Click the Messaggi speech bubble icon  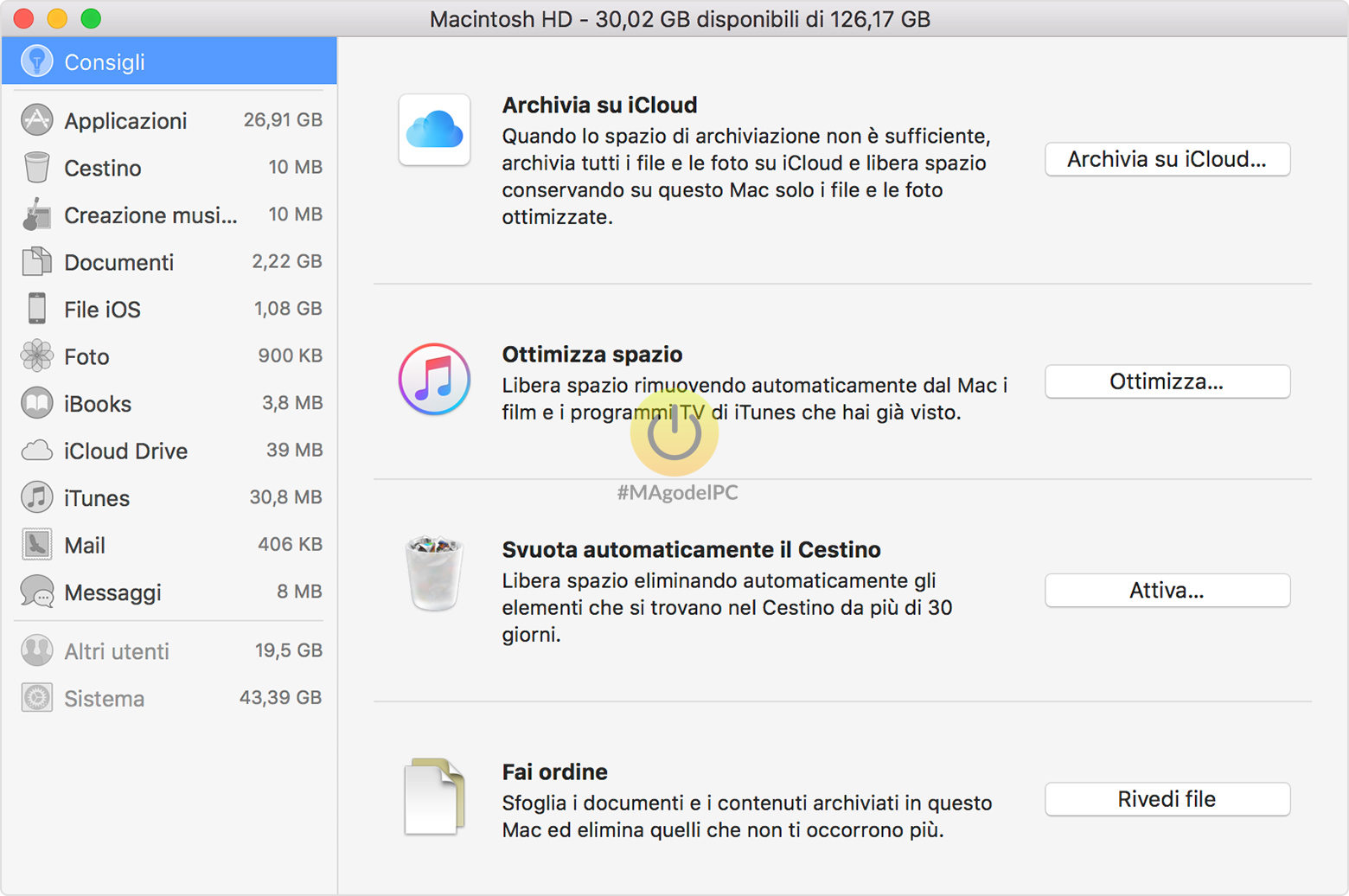(x=36, y=592)
